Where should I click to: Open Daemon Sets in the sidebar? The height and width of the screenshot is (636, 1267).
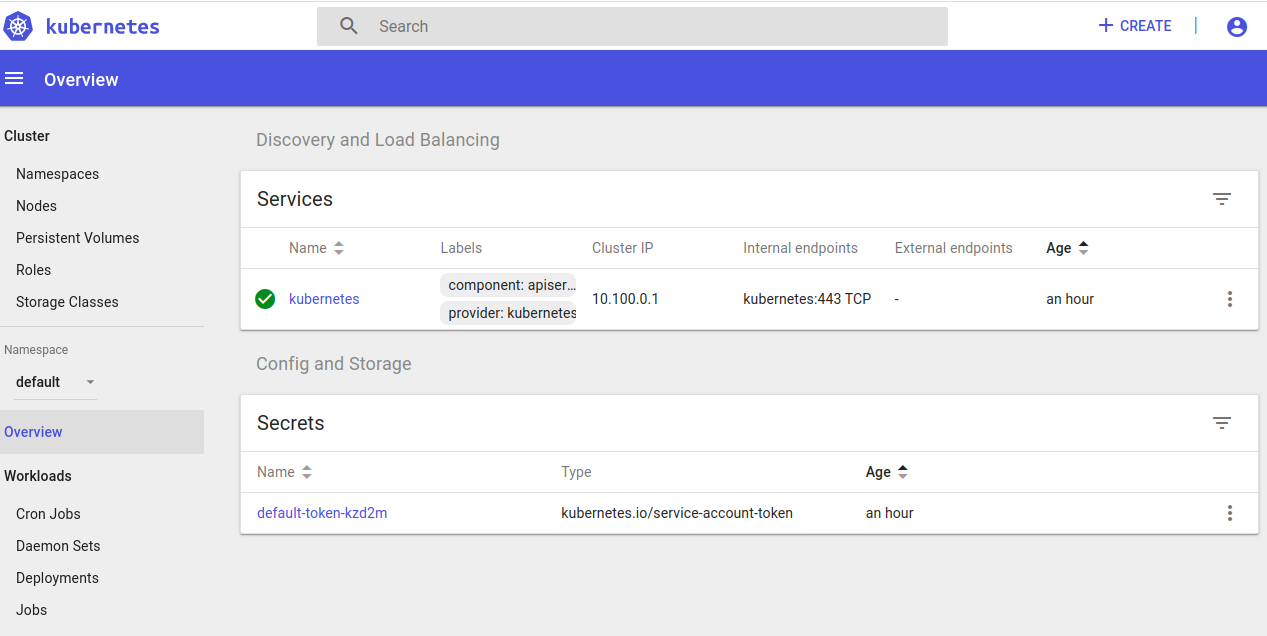58,546
